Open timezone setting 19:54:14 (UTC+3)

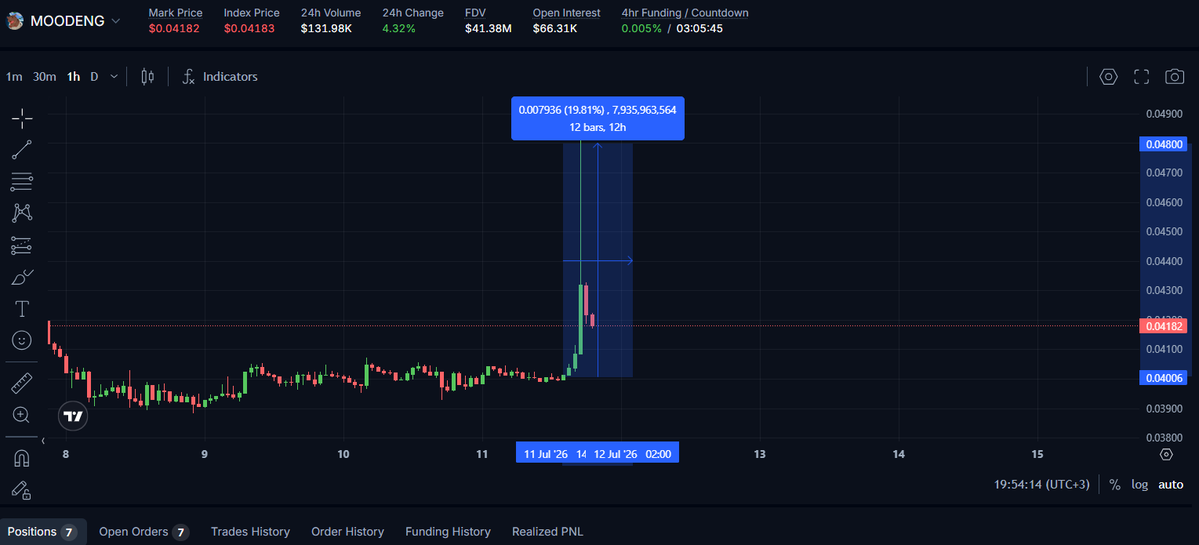tap(1041, 485)
